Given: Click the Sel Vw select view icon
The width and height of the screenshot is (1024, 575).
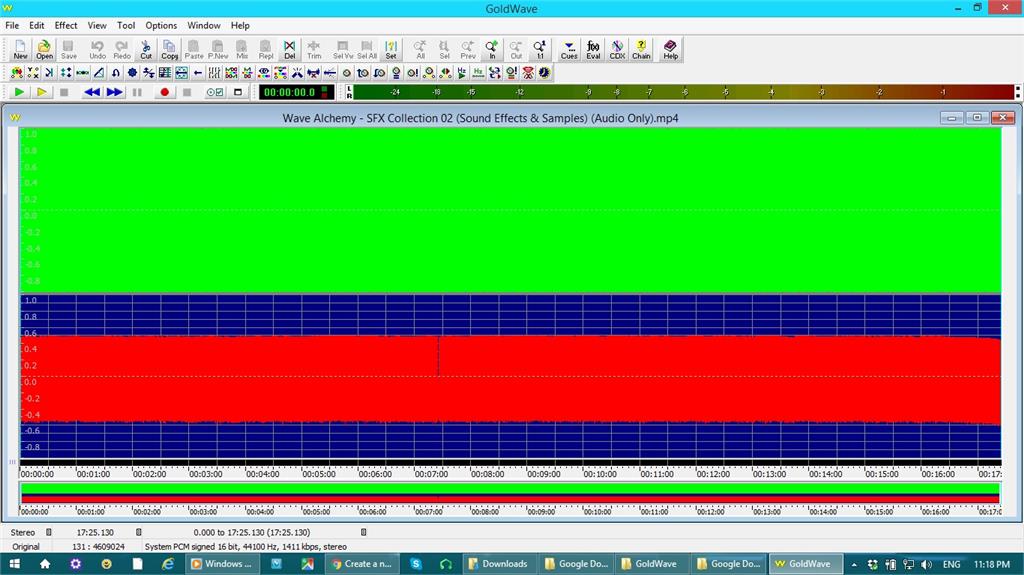Looking at the screenshot, I should click(343, 50).
